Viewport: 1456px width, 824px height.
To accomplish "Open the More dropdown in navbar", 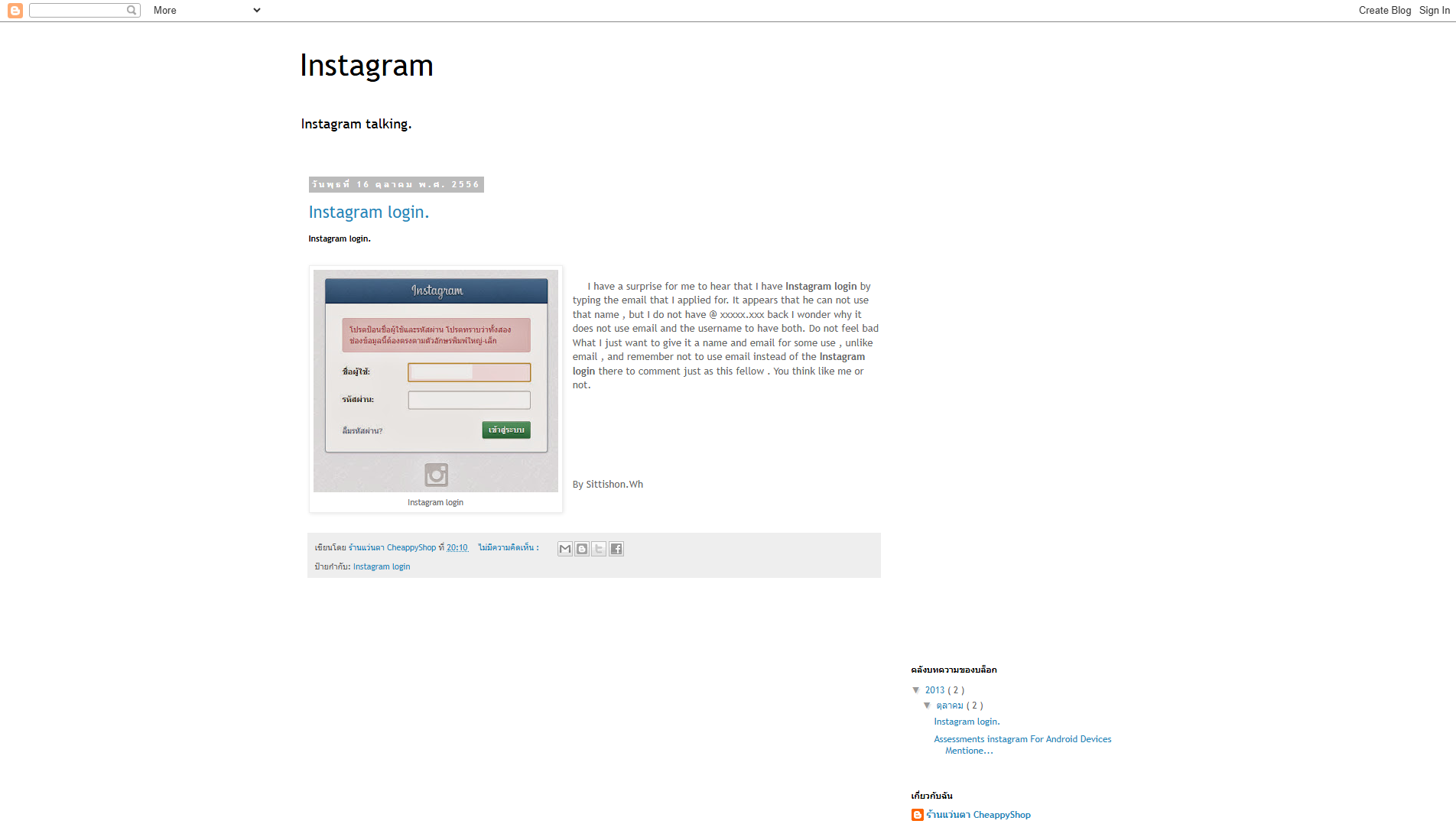I will coord(206,10).
